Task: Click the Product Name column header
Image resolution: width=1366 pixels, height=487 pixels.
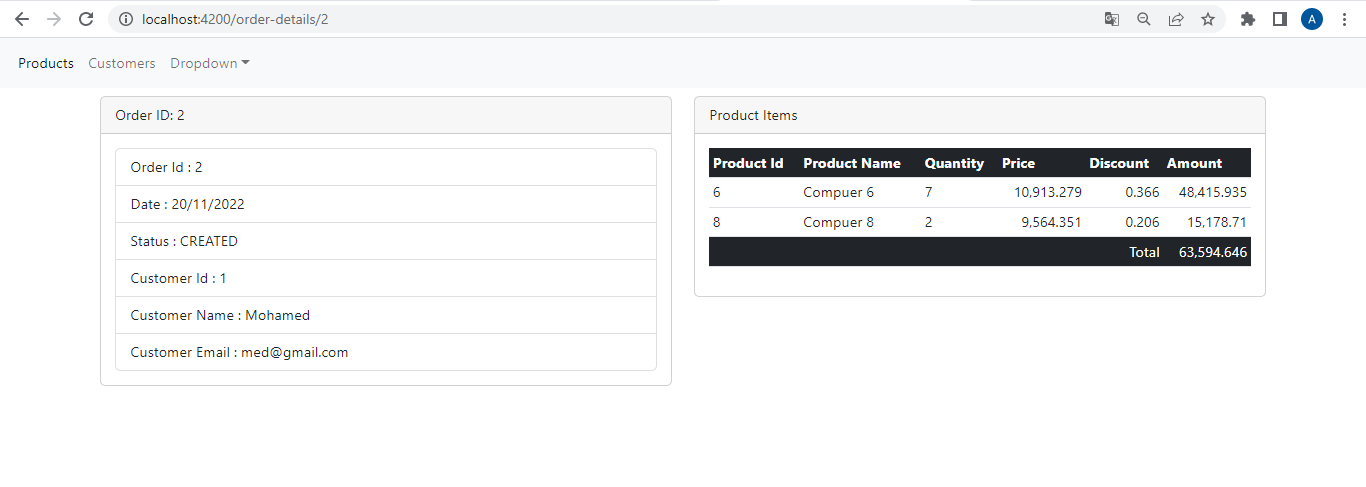Action: click(x=852, y=163)
